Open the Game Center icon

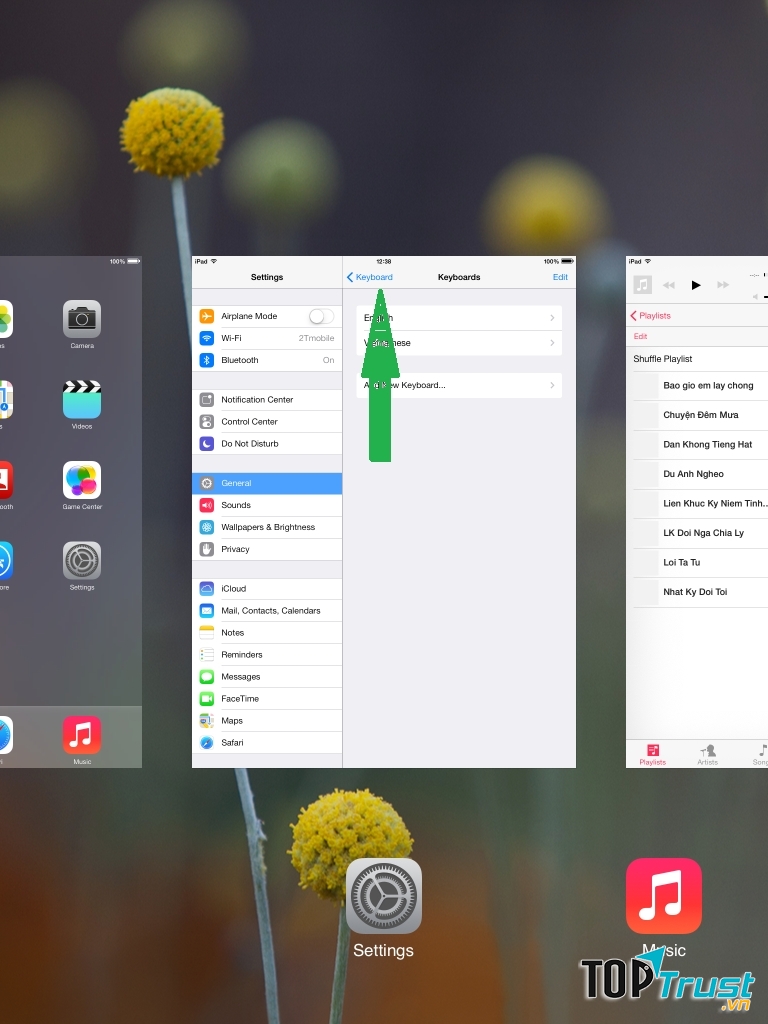pyautogui.click(x=82, y=480)
